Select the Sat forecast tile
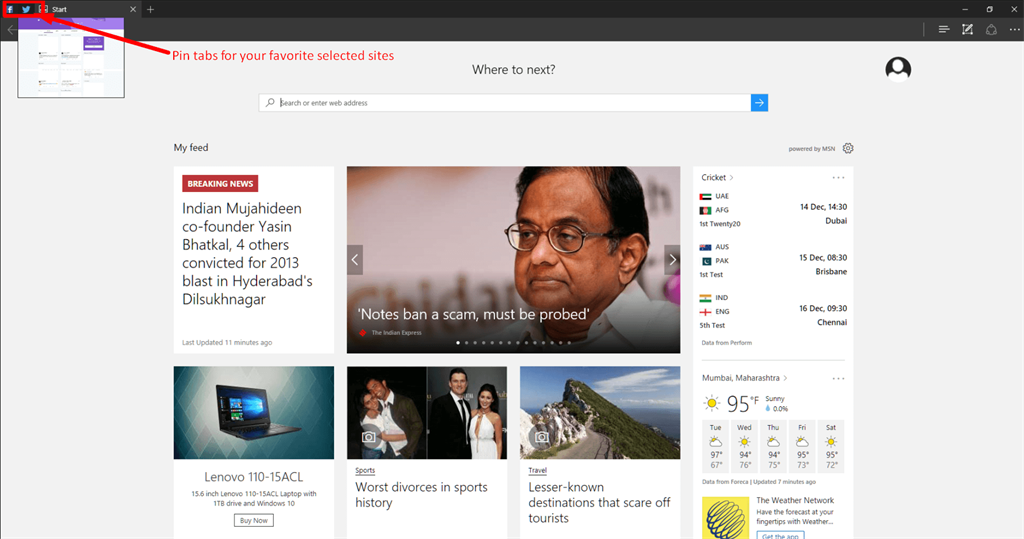 pos(831,446)
